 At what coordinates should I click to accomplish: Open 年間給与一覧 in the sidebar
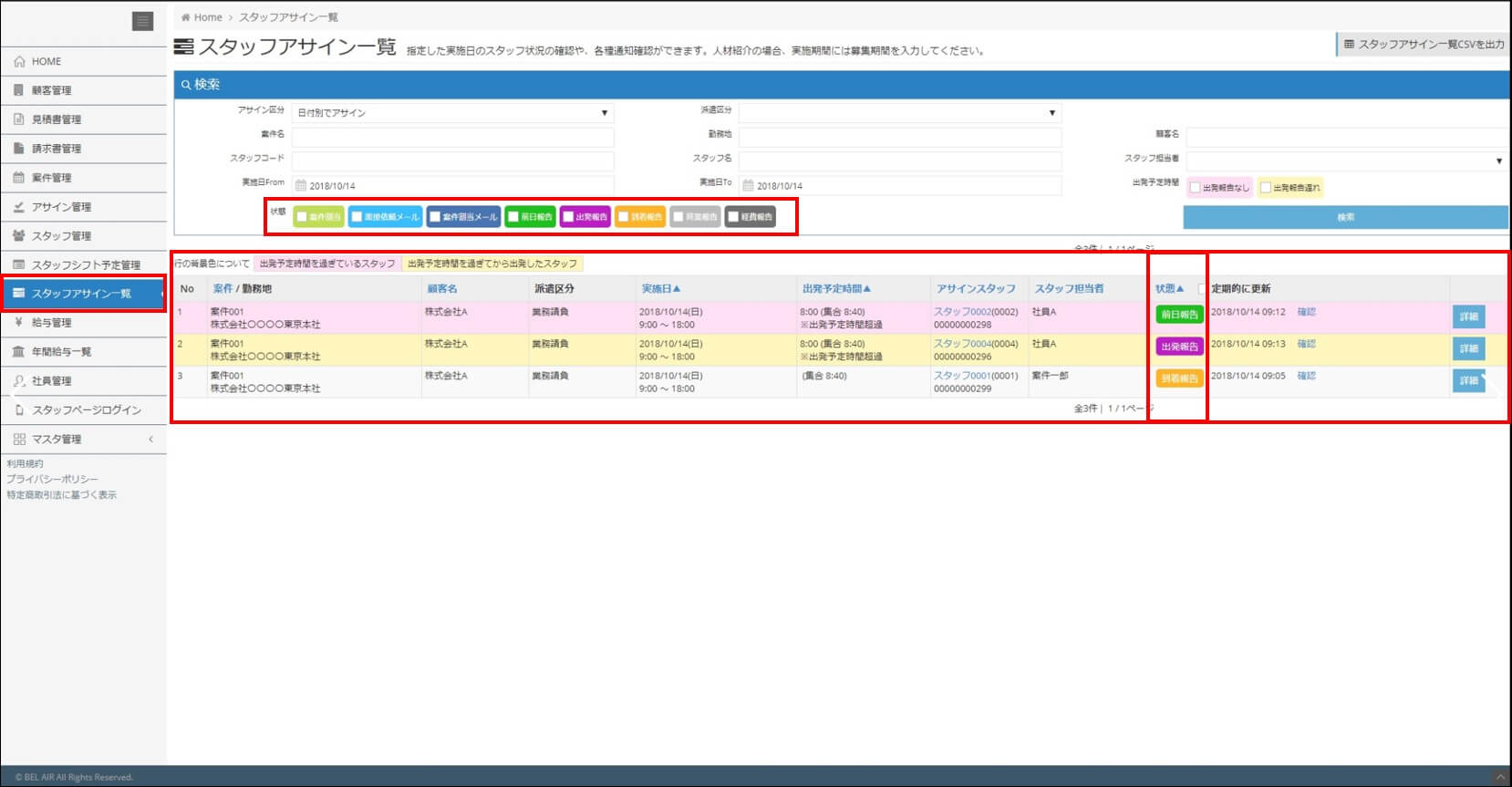[x=61, y=352]
